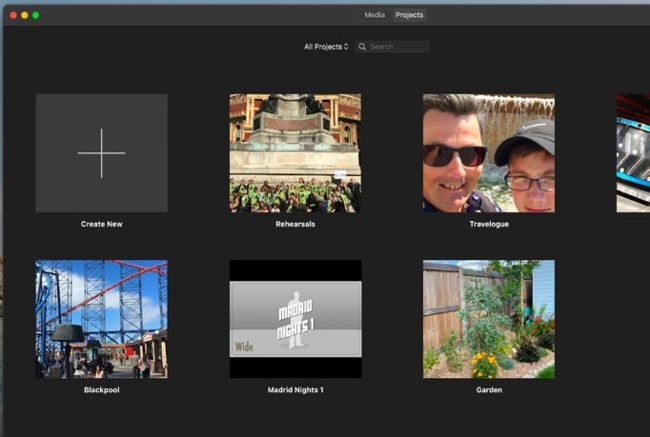Click the Travelogue project name
650x437 pixels.
coord(488,224)
